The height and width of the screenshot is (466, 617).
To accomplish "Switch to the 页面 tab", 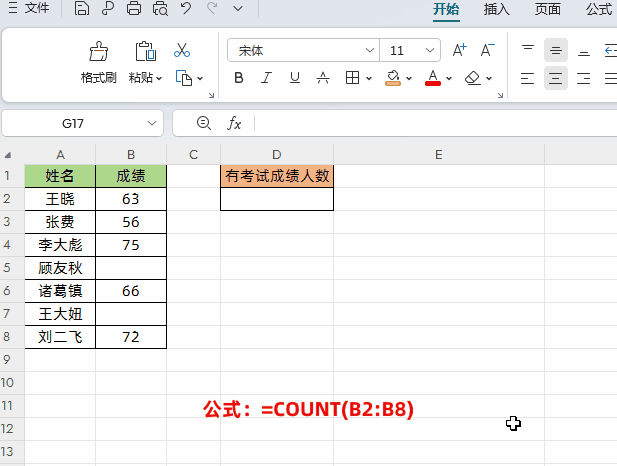I will pyautogui.click(x=547, y=10).
